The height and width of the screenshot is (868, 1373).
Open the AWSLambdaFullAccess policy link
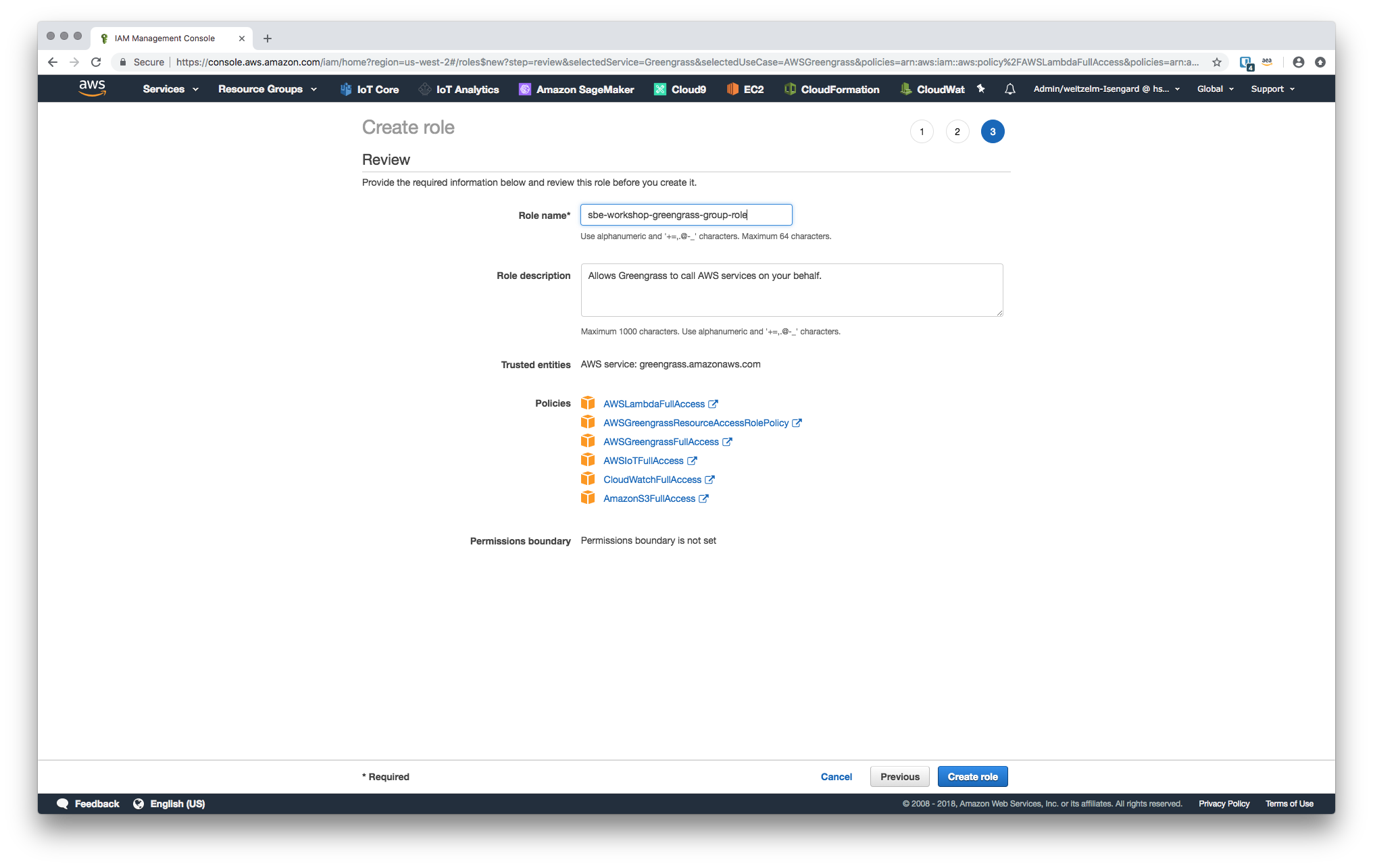point(654,404)
